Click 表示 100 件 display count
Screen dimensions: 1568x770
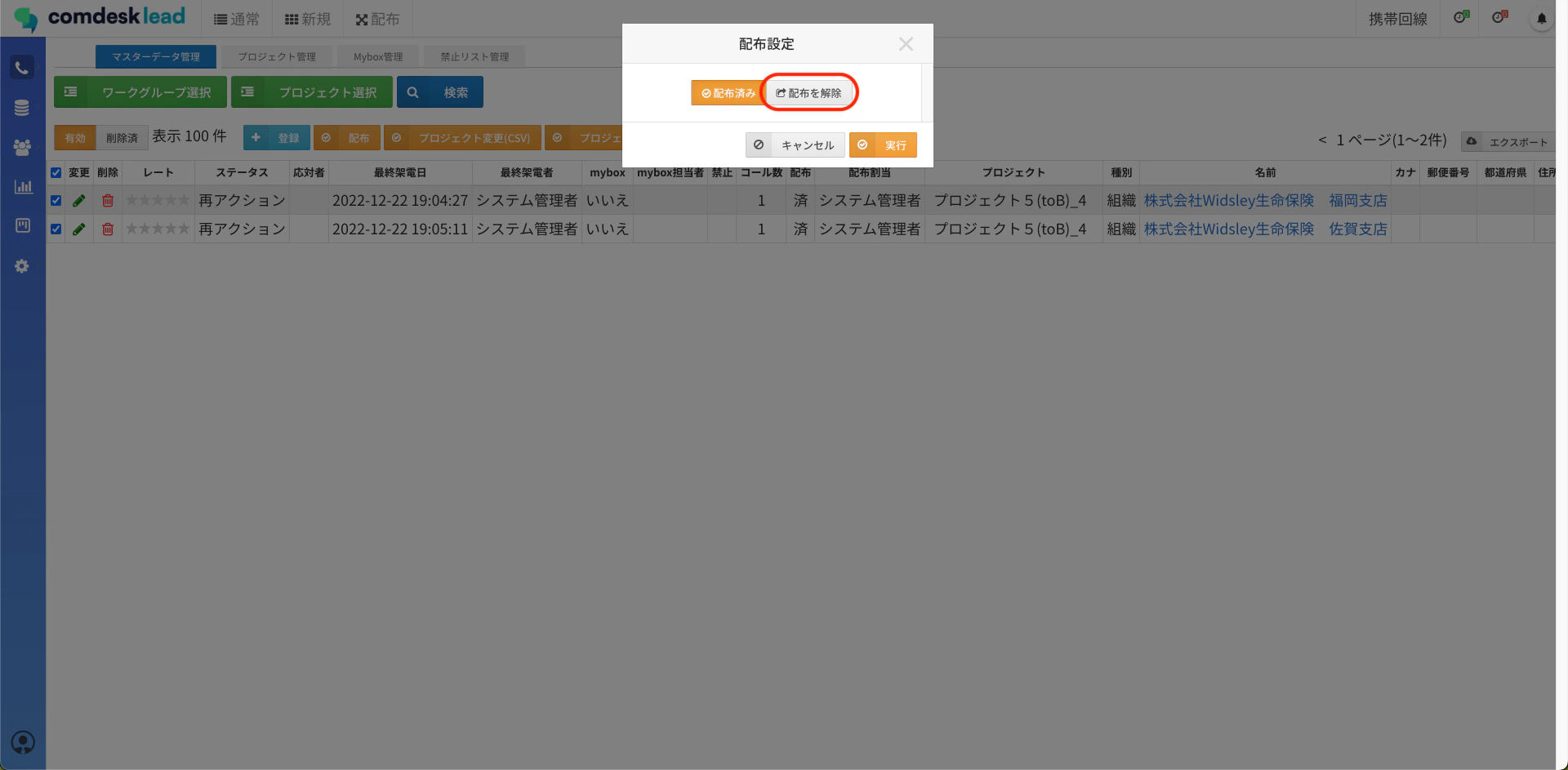[189, 136]
